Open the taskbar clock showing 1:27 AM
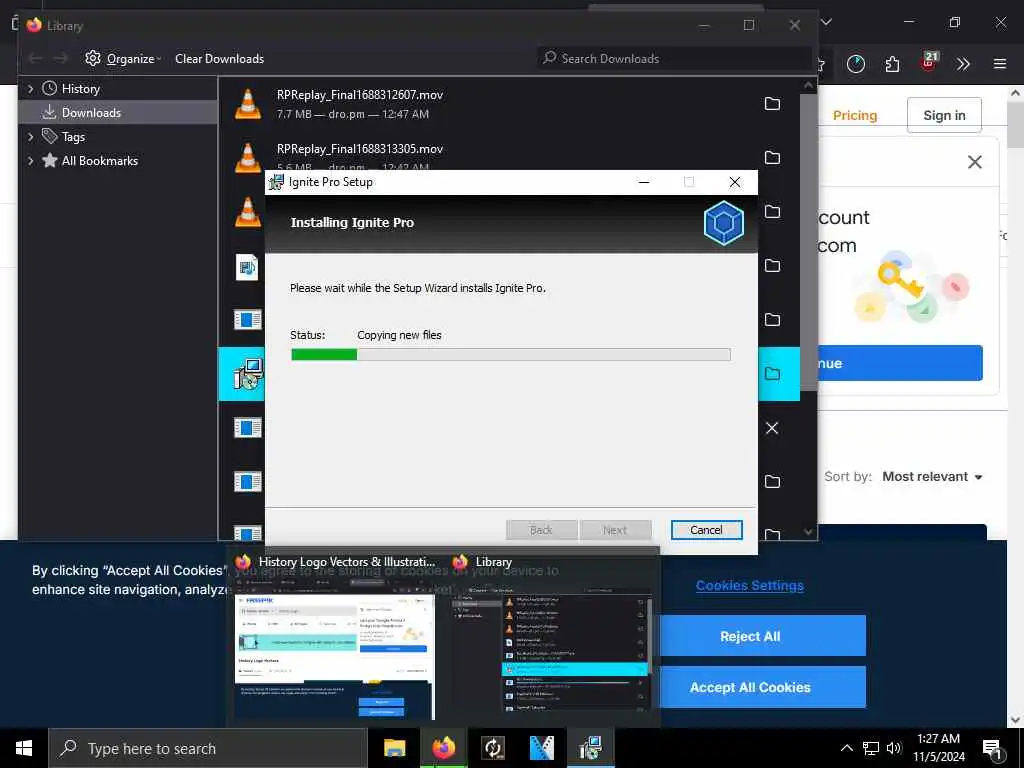Screen dimensions: 1024x768 pos(938,748)
